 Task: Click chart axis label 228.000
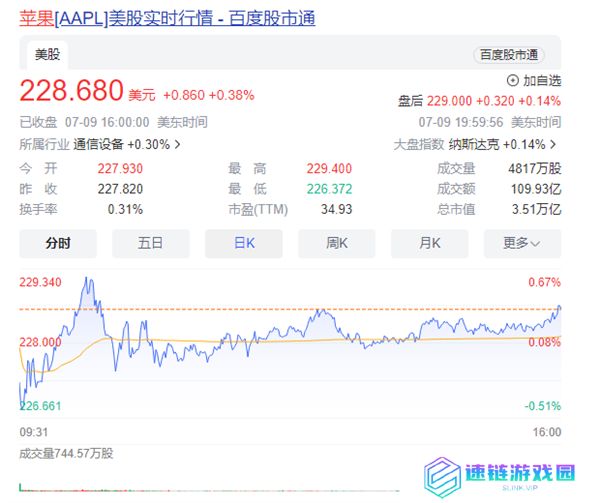40,342
